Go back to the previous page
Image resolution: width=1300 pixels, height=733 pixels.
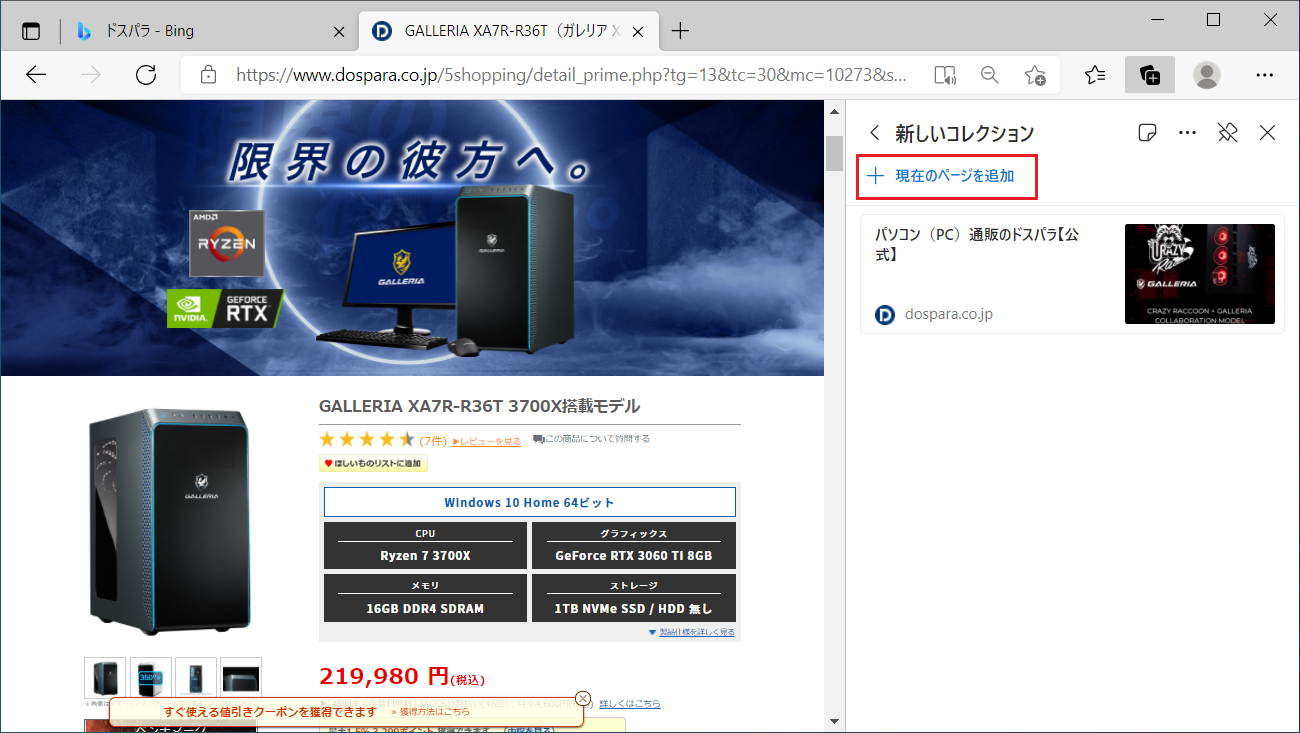(36, 75)
